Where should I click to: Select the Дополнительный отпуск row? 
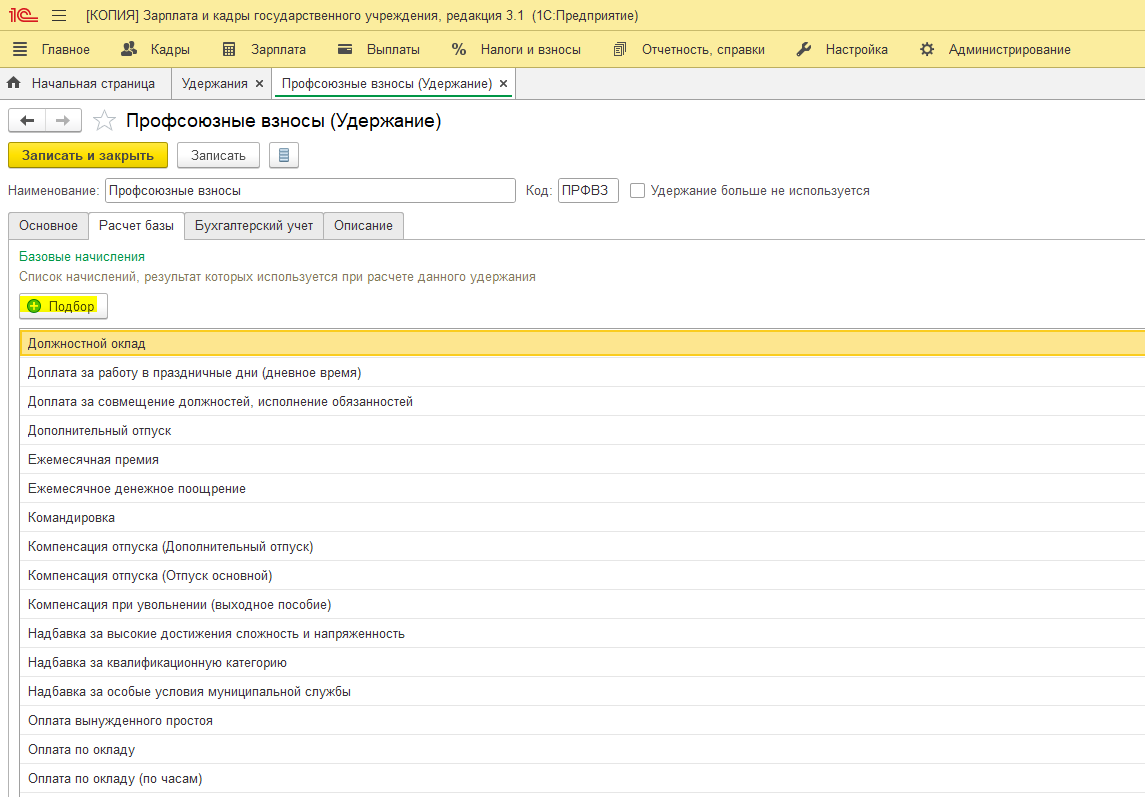tap(583, 430)
